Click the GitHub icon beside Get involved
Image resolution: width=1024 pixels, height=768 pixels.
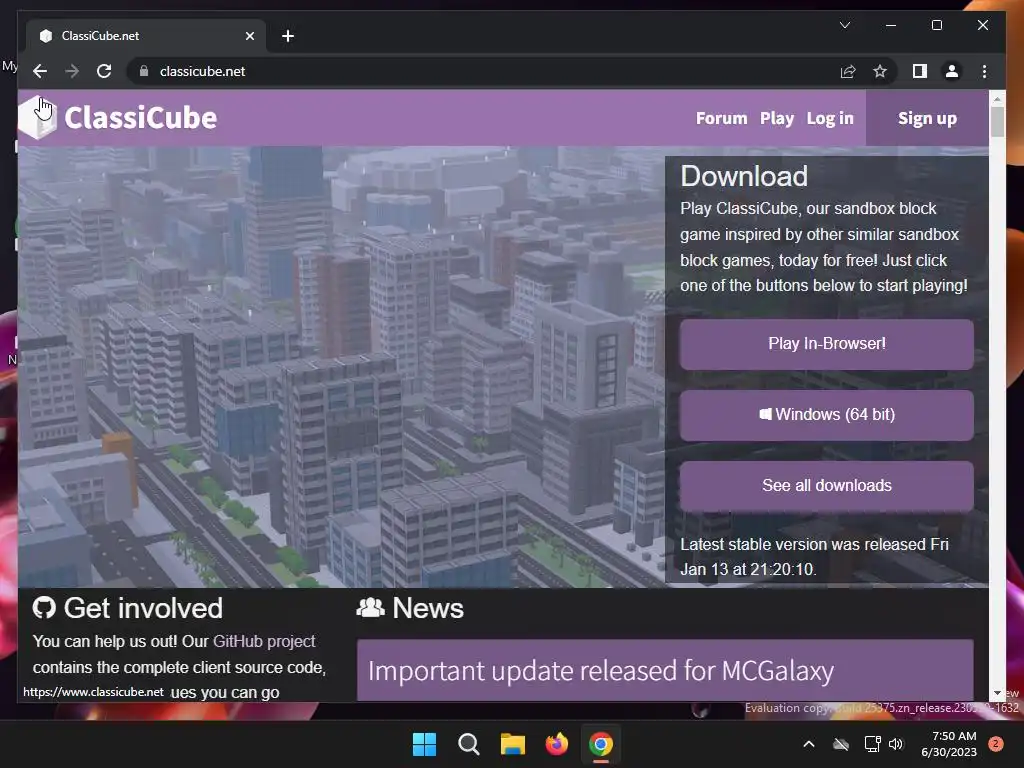tap(44, 608)
